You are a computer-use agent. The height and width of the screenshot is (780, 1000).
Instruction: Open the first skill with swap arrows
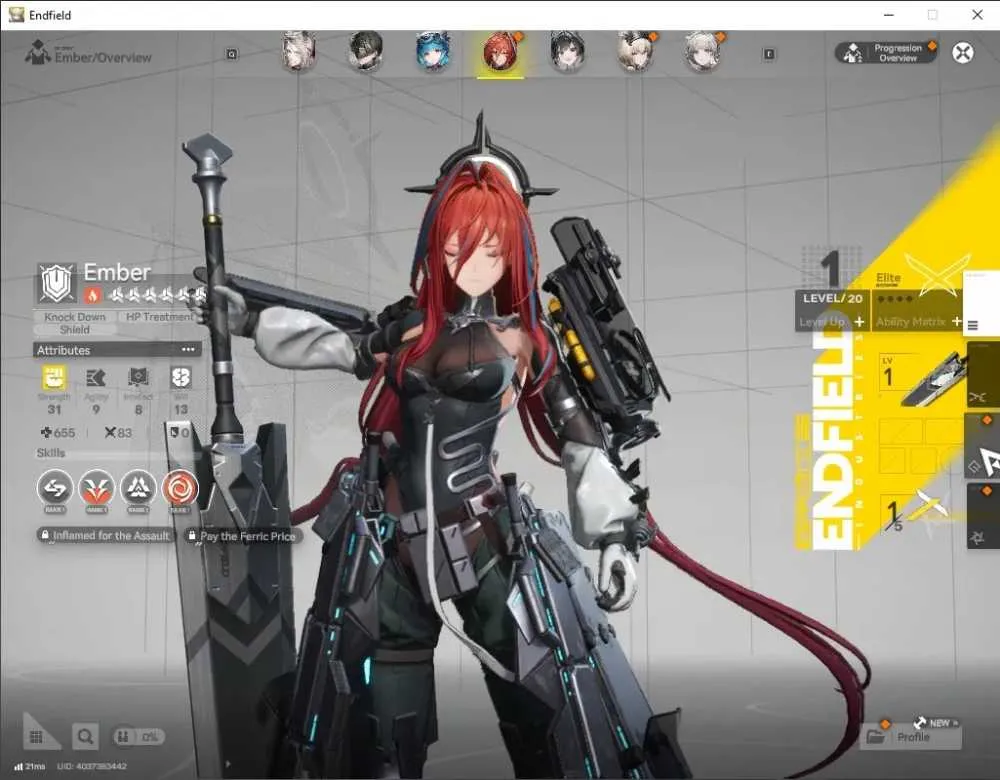tap(55, 489)
